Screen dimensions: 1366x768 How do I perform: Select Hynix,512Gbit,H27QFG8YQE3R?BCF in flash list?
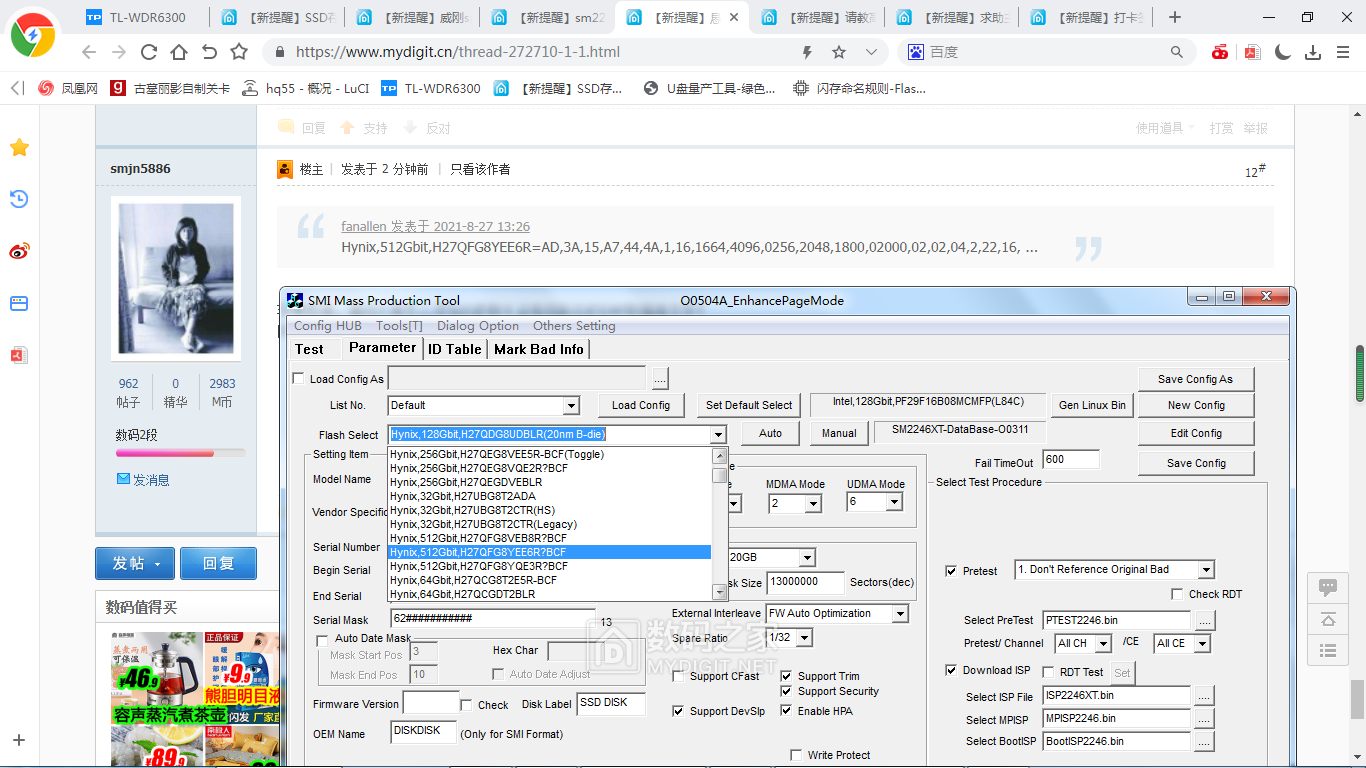549,566
